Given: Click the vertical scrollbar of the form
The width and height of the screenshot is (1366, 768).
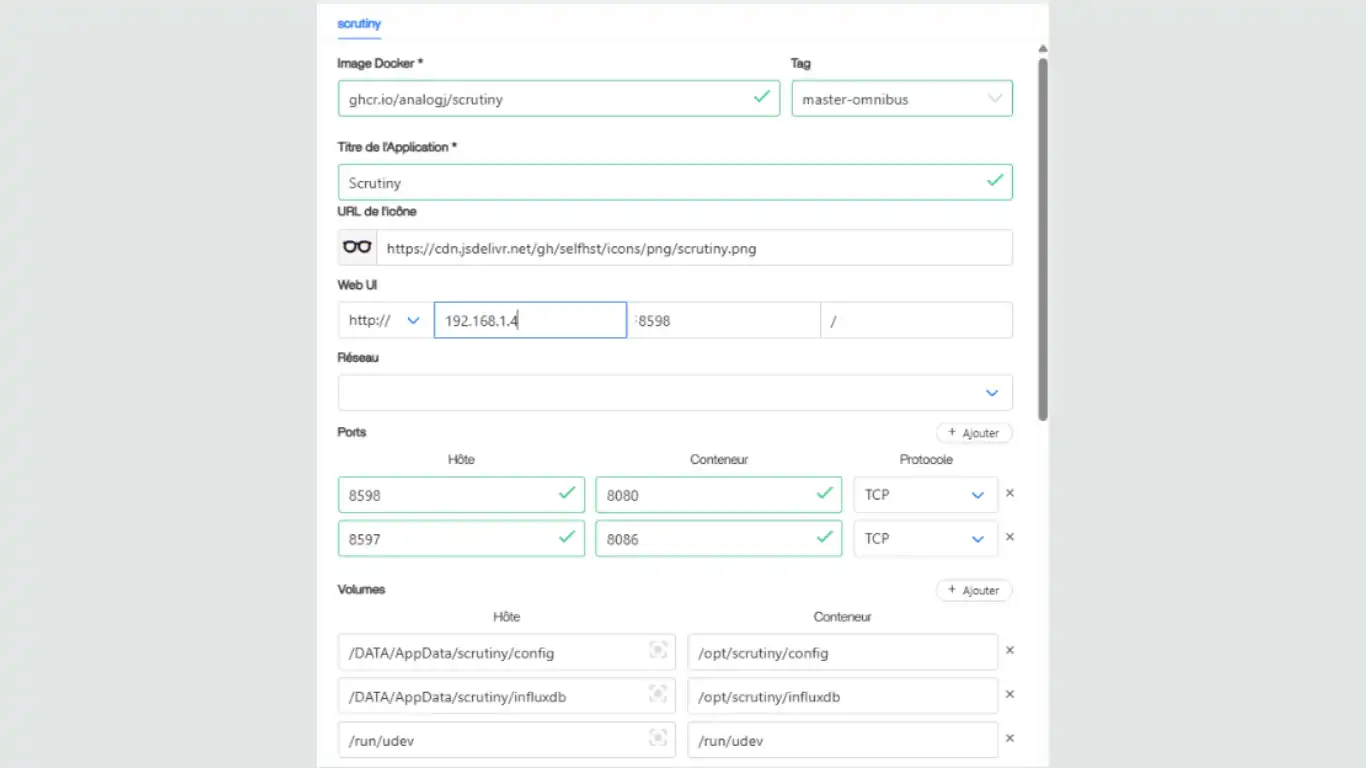Looking at the screenshot, I should [x=1043, y=238].
